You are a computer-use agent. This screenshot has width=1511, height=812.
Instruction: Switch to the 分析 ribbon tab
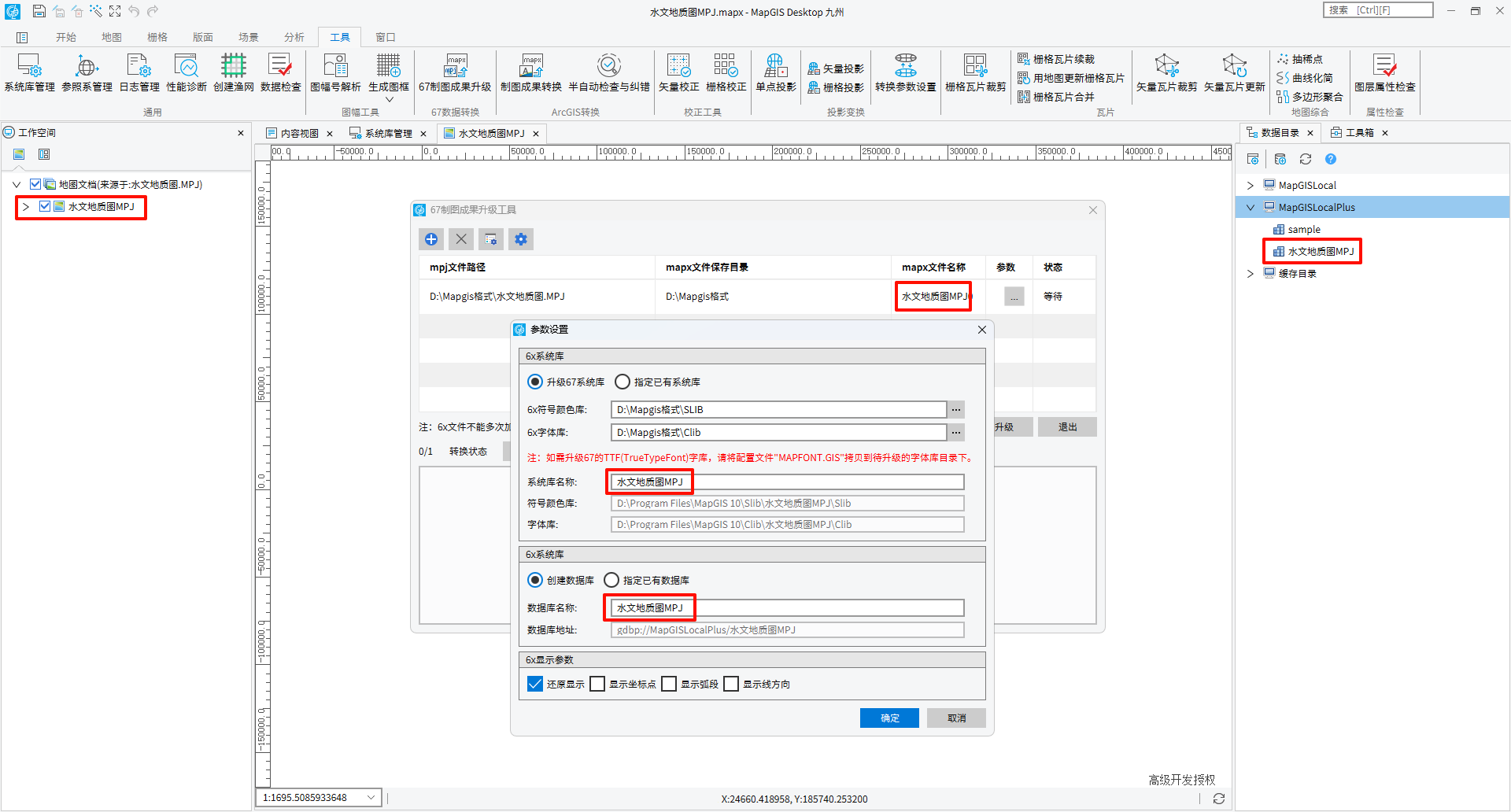tap(294, 37)
